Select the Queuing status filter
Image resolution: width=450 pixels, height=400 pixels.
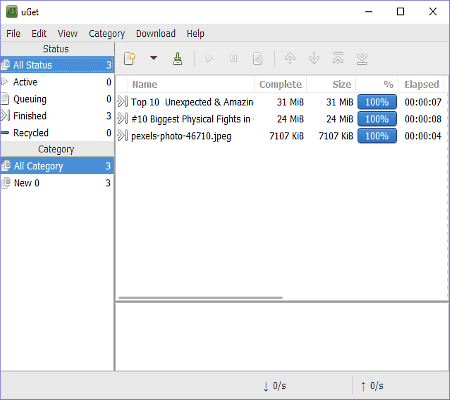coord(57,99)
